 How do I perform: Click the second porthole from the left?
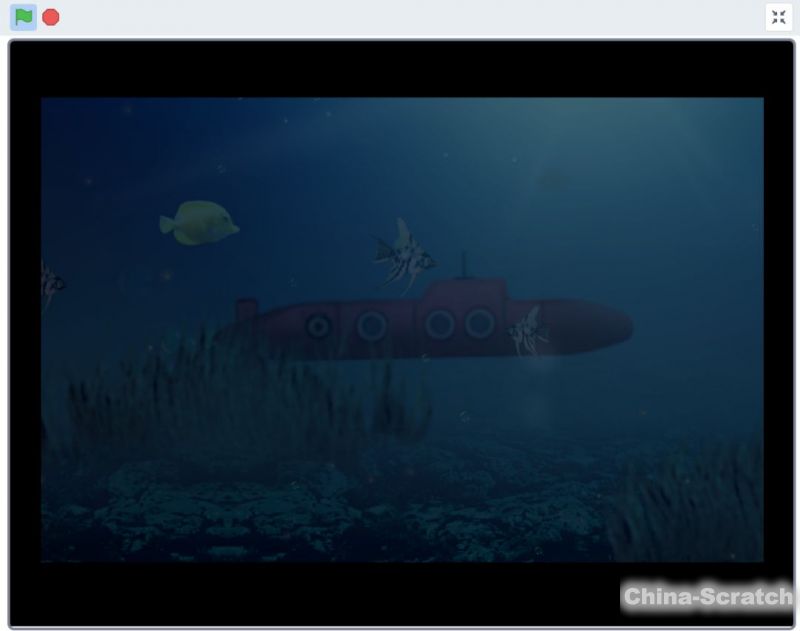tap(372, 325)
